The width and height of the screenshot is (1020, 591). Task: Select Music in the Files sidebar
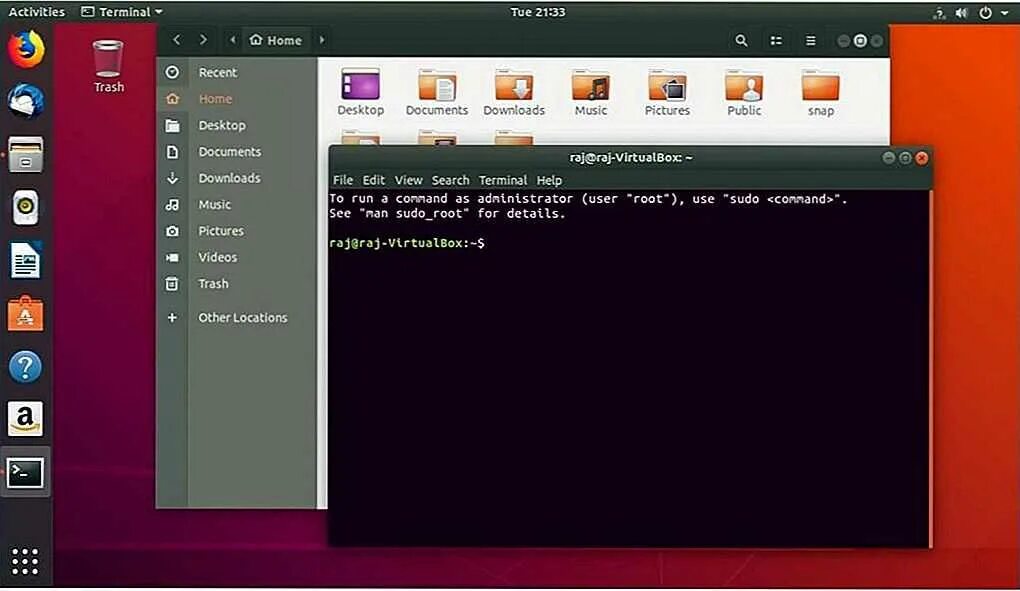[x=237, y=204]
